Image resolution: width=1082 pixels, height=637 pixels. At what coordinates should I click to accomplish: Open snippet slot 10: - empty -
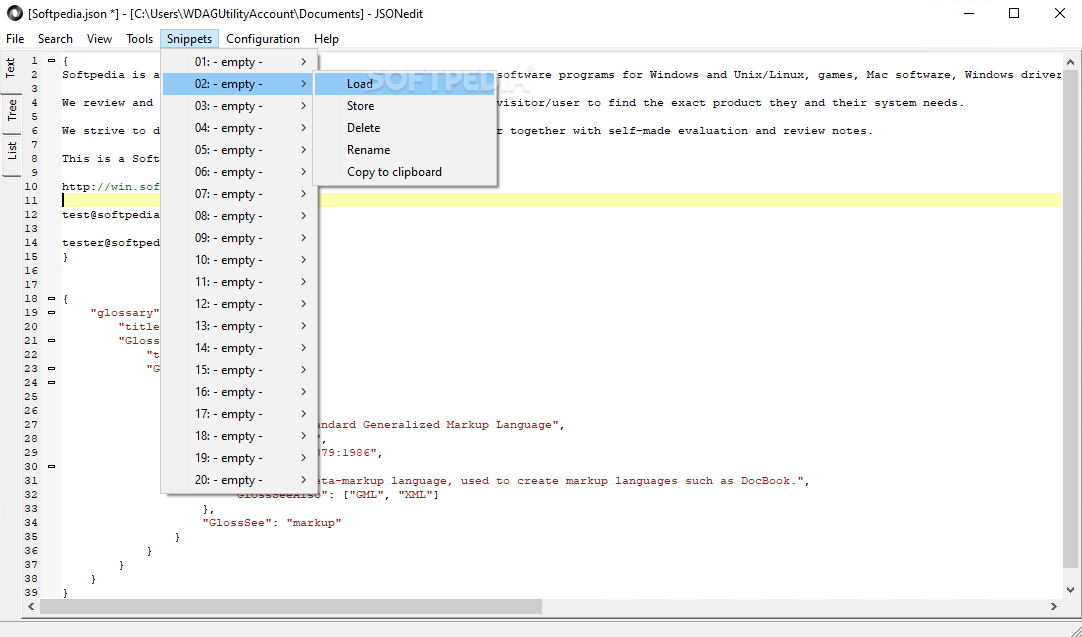click(239, 260)
